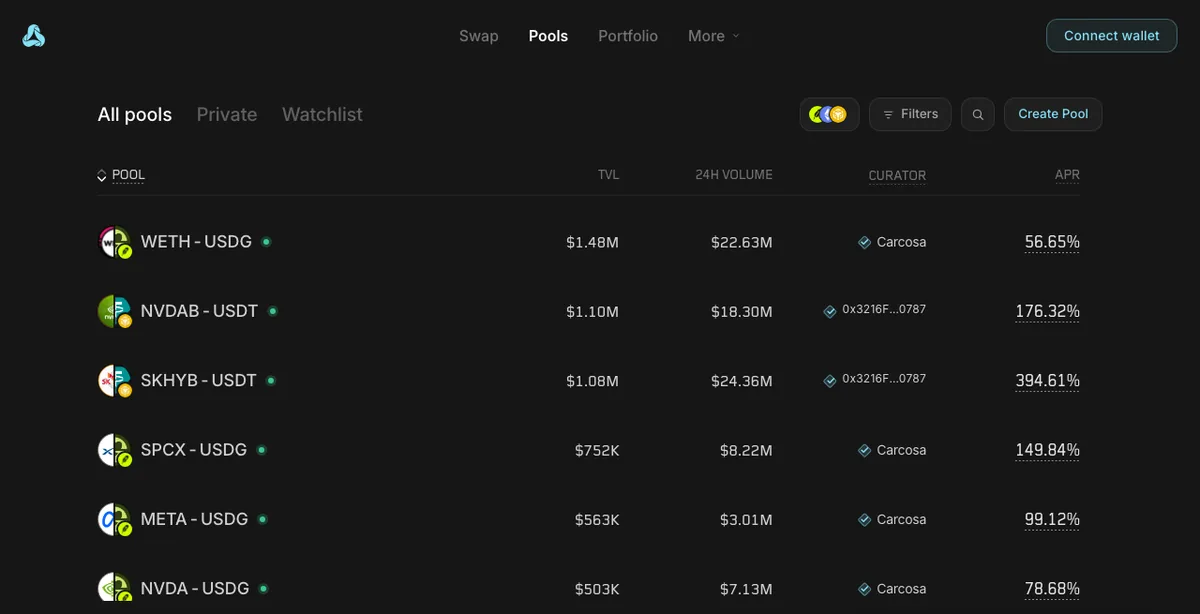Click the green status dot beside SKHYB - USDT
This screenshot has height=614, width=1200.
tap(271, 381)
